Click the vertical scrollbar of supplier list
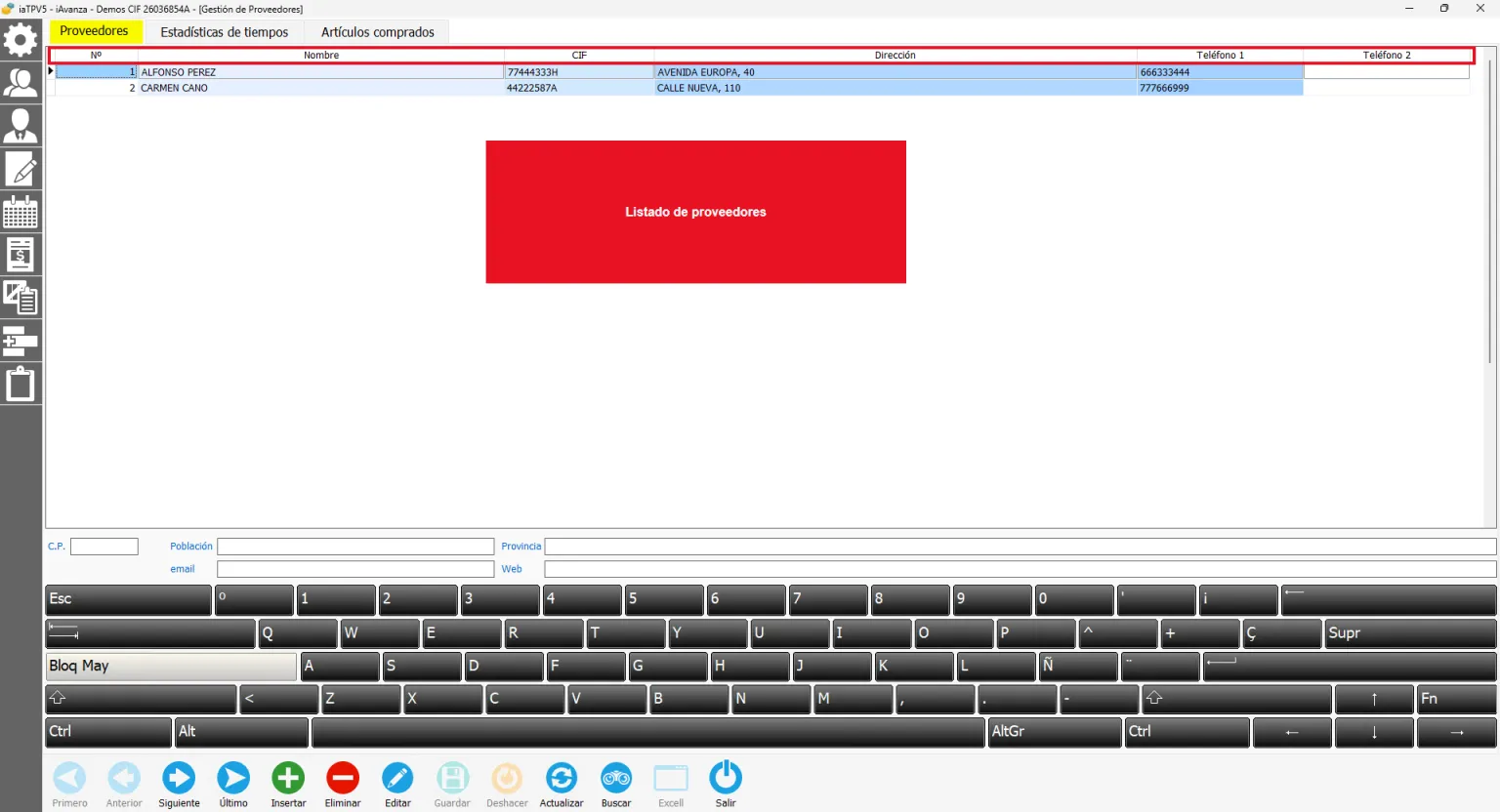The width and height of the screenshot is (1500, 812). 1490,211
